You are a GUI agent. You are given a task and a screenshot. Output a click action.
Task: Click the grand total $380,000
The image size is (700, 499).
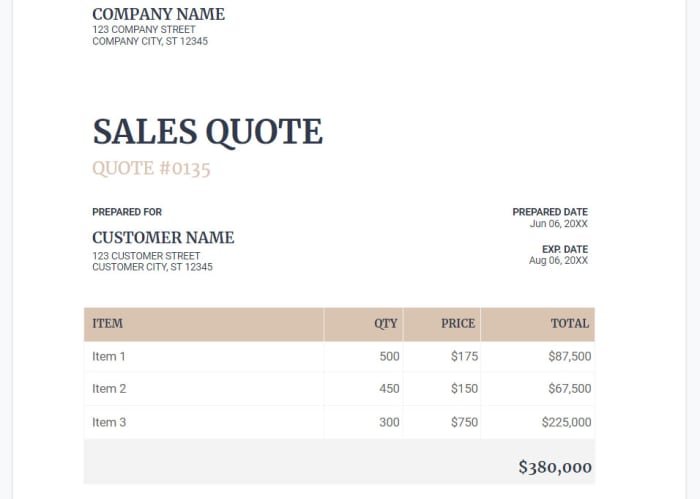click(x=555, y=467)
